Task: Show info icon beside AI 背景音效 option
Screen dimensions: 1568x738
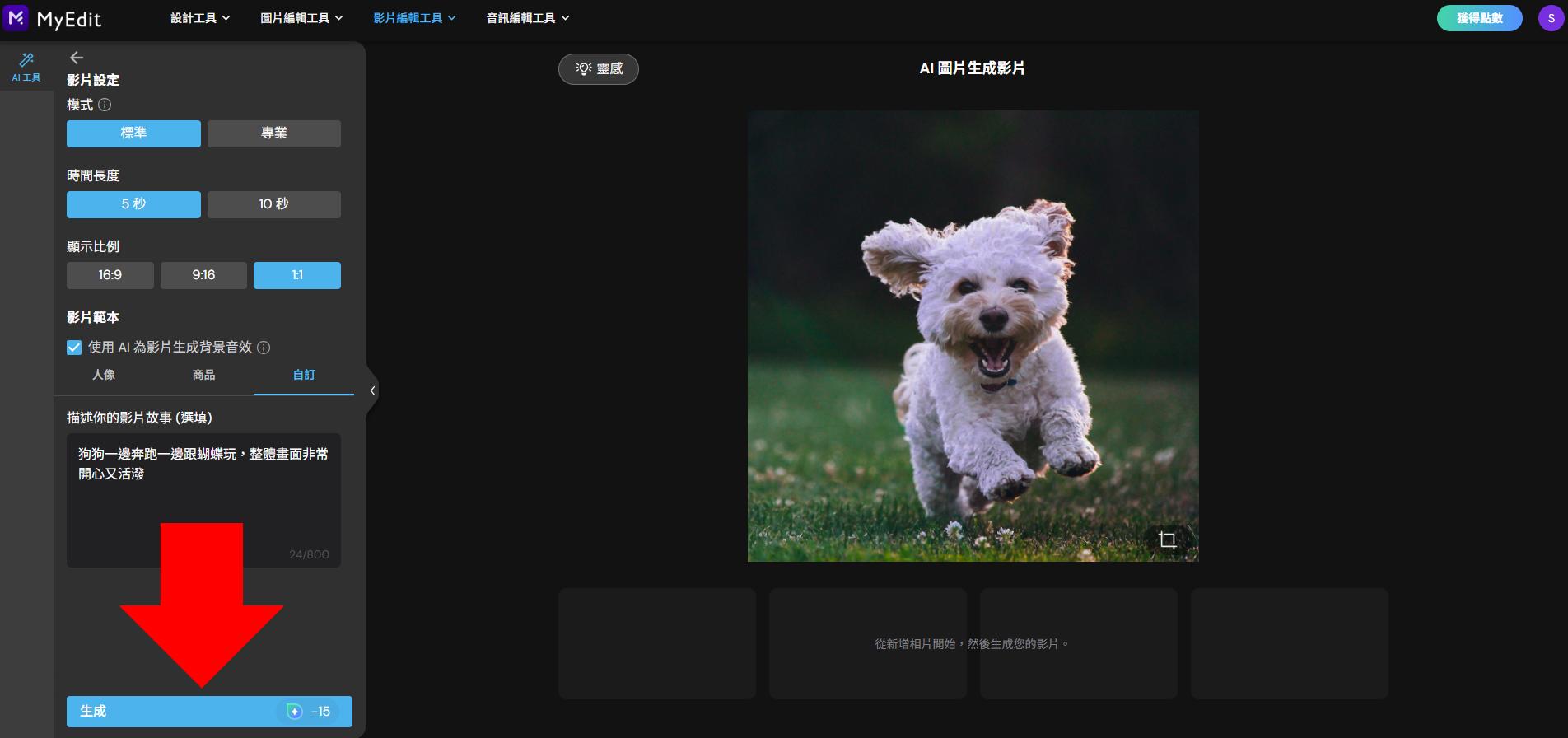Action: tap(264, 348)
